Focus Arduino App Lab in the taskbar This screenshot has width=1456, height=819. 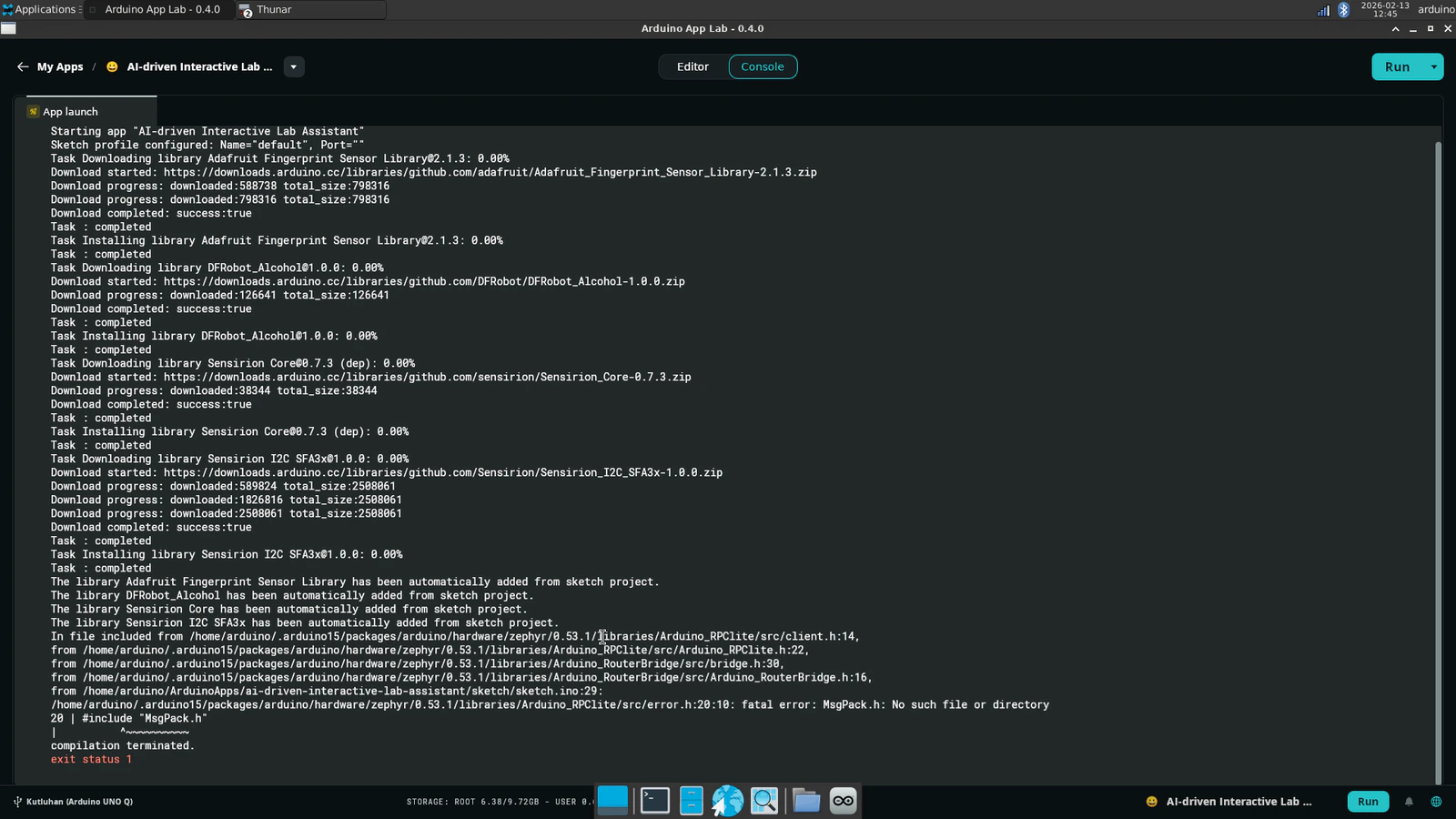pos(159,10)
